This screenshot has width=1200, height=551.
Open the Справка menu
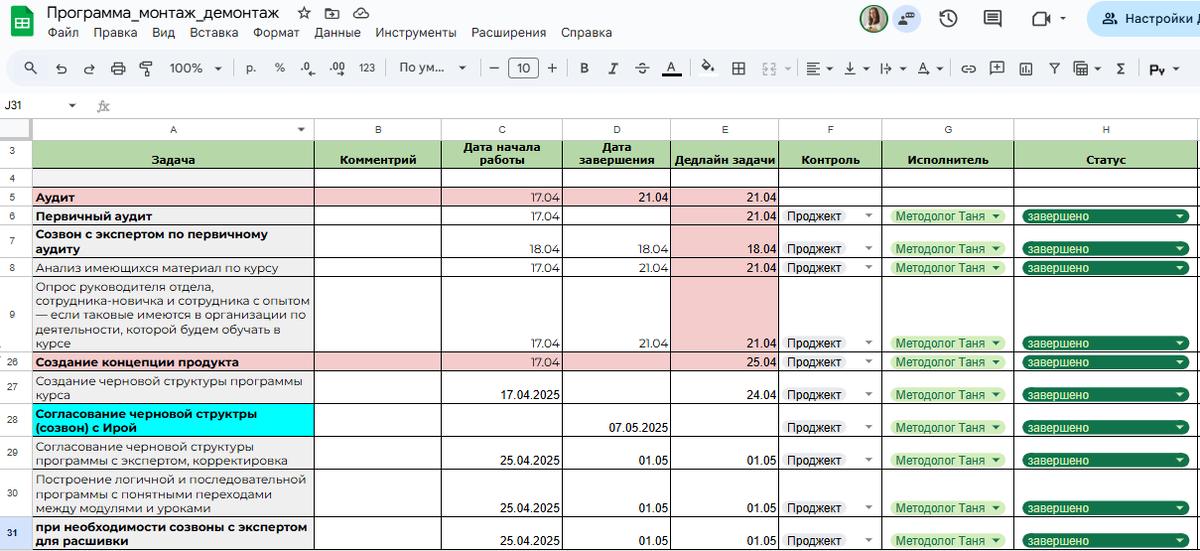tap(586, 32)
